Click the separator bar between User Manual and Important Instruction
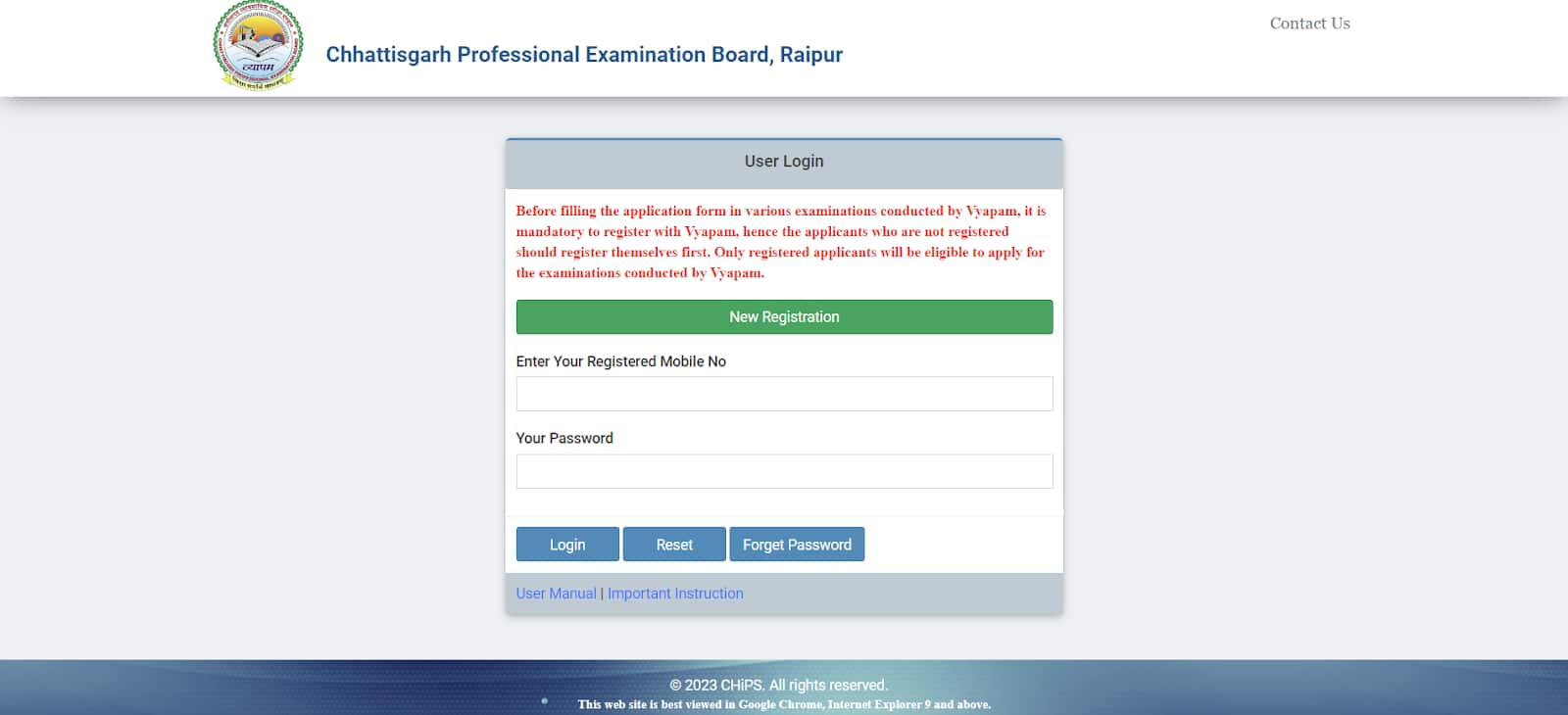 (602, 594)
